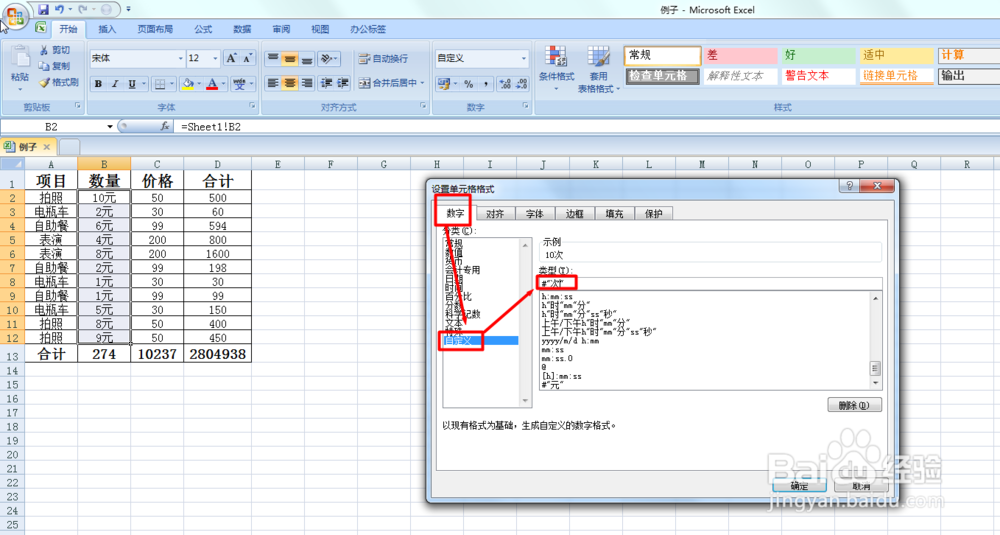Open the font color dropdown arrow
1000x535 pixels.
click(224, 84)
